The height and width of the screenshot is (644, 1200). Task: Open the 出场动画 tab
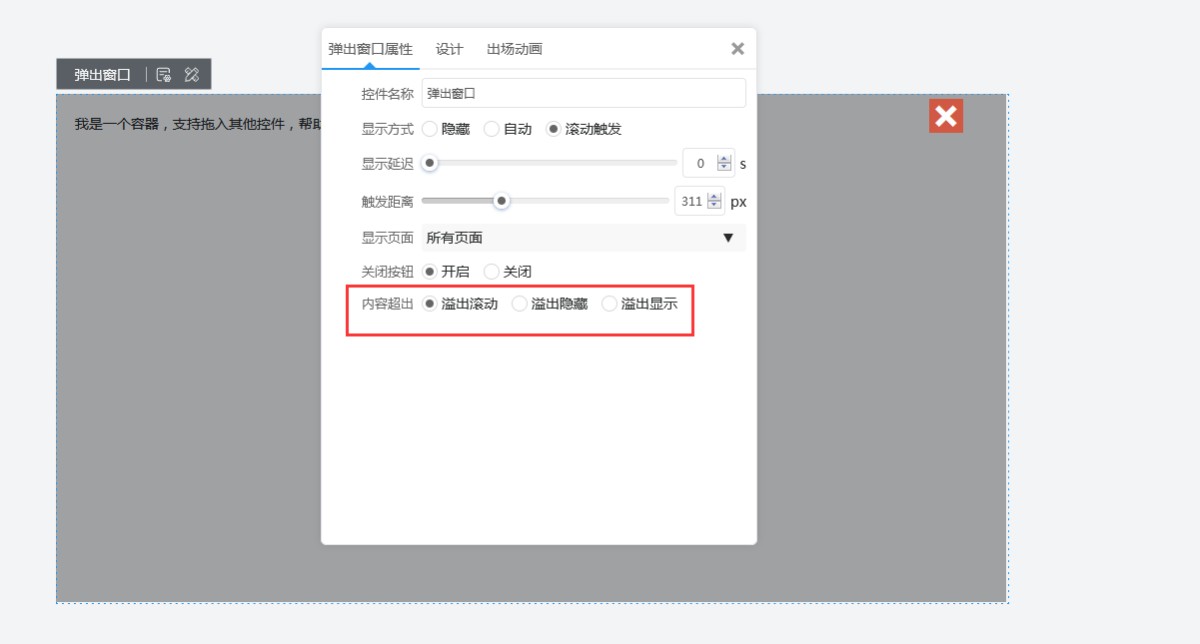tap(514, 49)
